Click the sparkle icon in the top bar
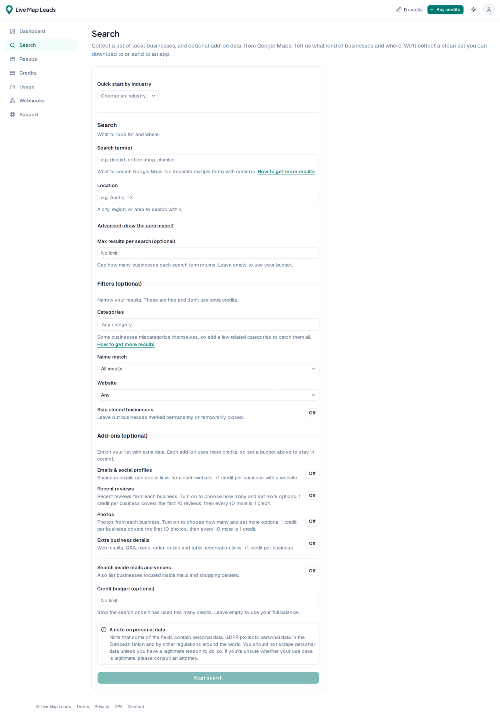Image resolution: width=500 pixels, height=715 pixels. [474, 10]
